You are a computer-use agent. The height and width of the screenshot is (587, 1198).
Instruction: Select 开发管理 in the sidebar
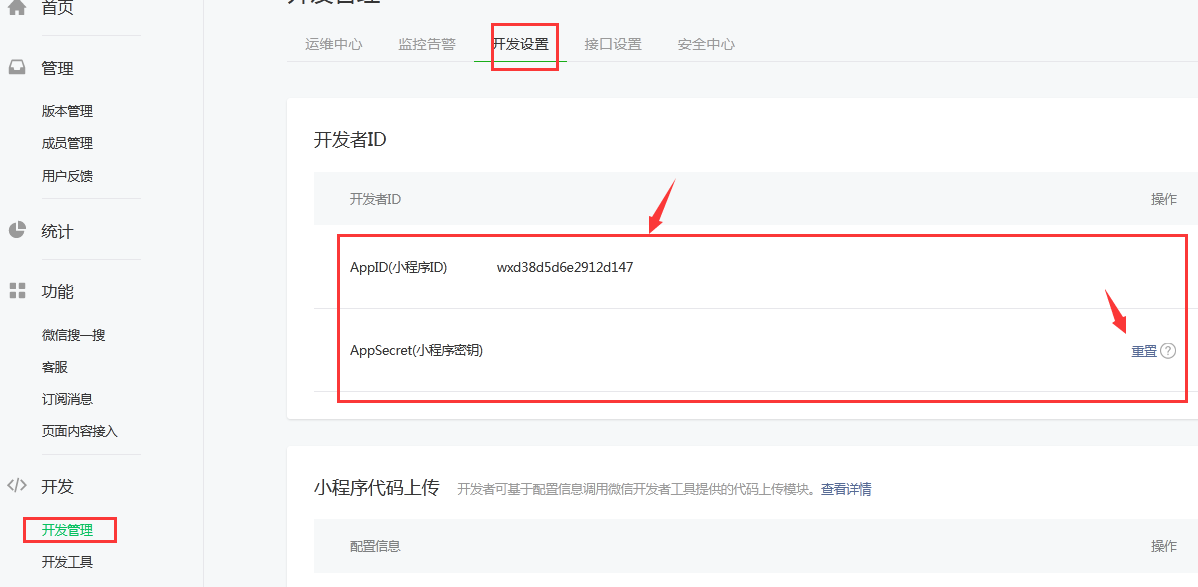(x=67, y=529)
